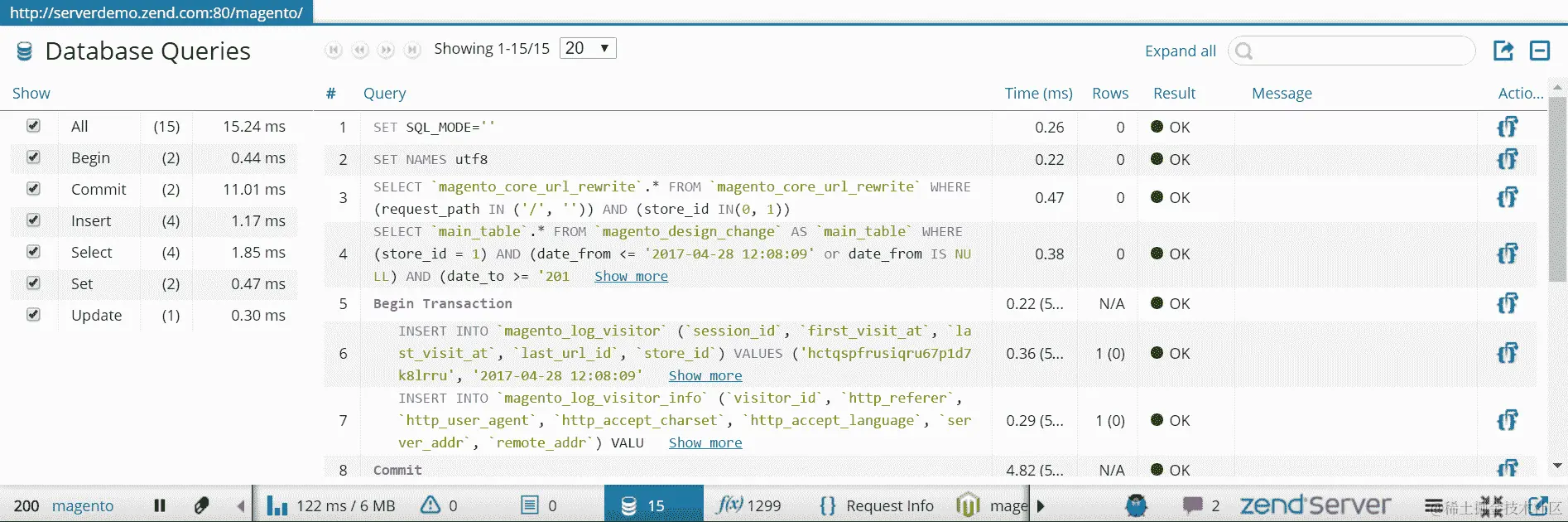The image size is (1568, 522).
Task: Pause Z-Ray in the bottom bar
Action: [x=160, y=505]
